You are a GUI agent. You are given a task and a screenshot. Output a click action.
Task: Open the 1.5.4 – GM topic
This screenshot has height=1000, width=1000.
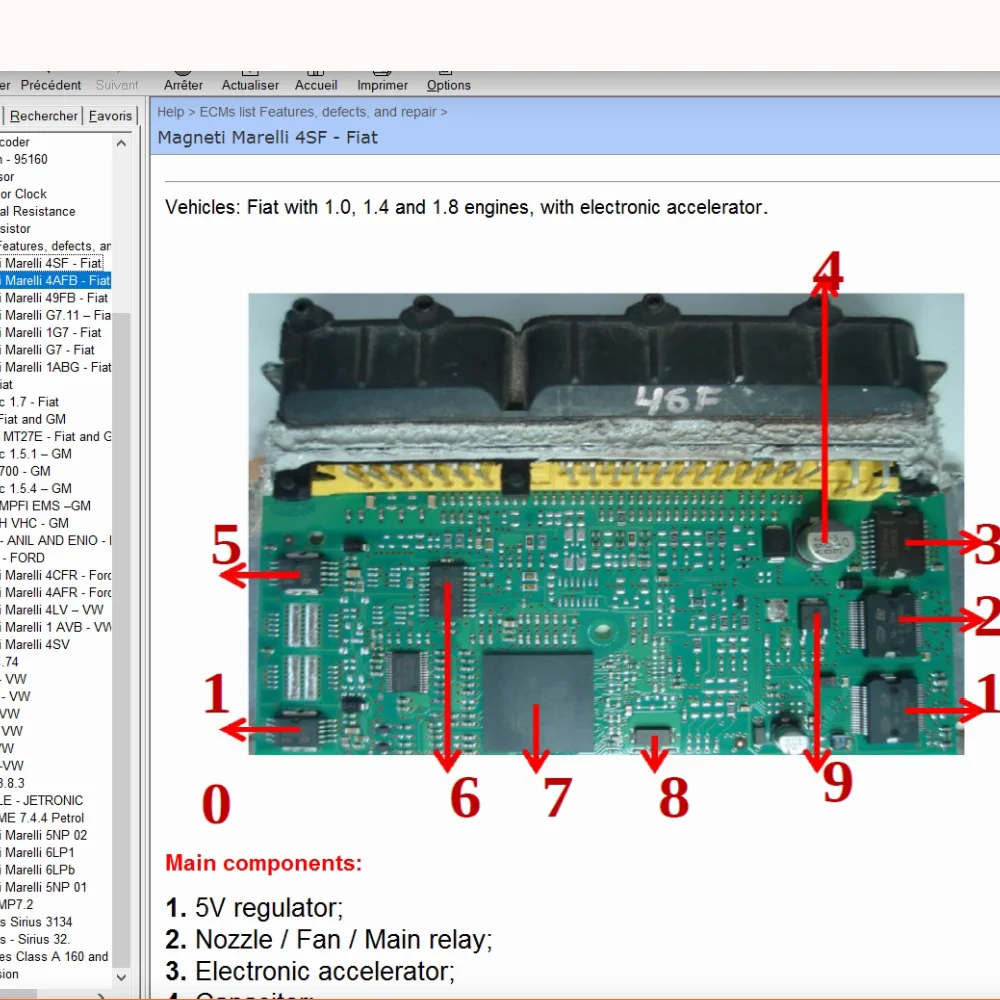click(36, 489)
